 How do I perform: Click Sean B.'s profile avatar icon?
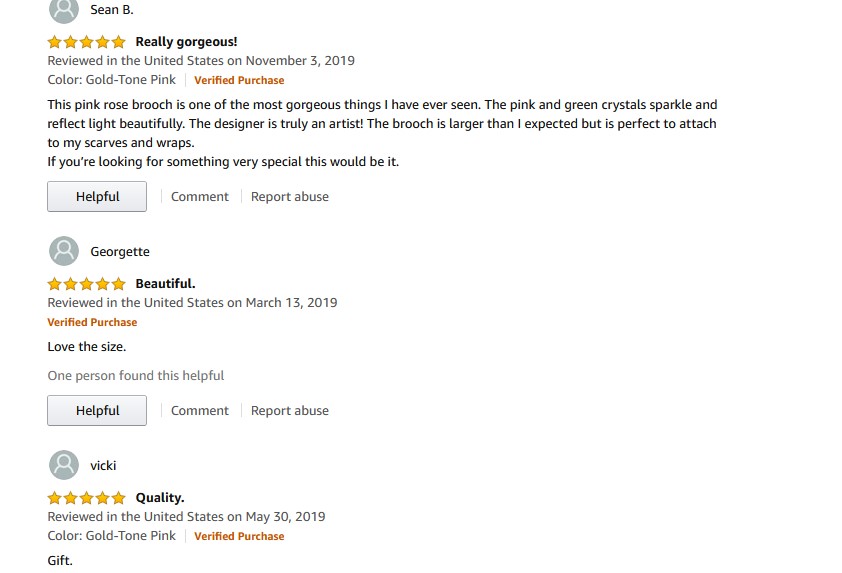point(64,10)
